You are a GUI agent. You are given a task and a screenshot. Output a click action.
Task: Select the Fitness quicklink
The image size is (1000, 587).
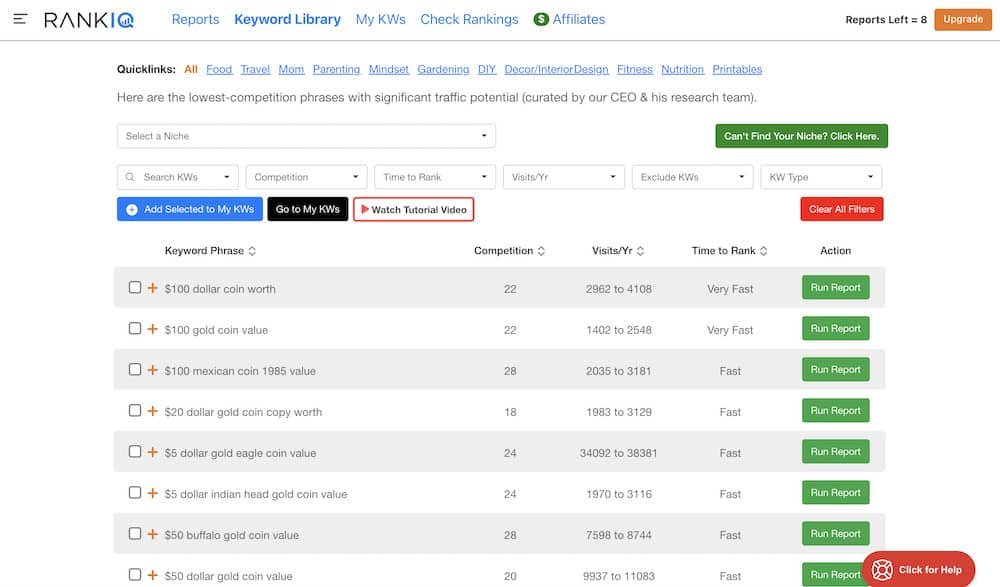(x=635, y=69)
